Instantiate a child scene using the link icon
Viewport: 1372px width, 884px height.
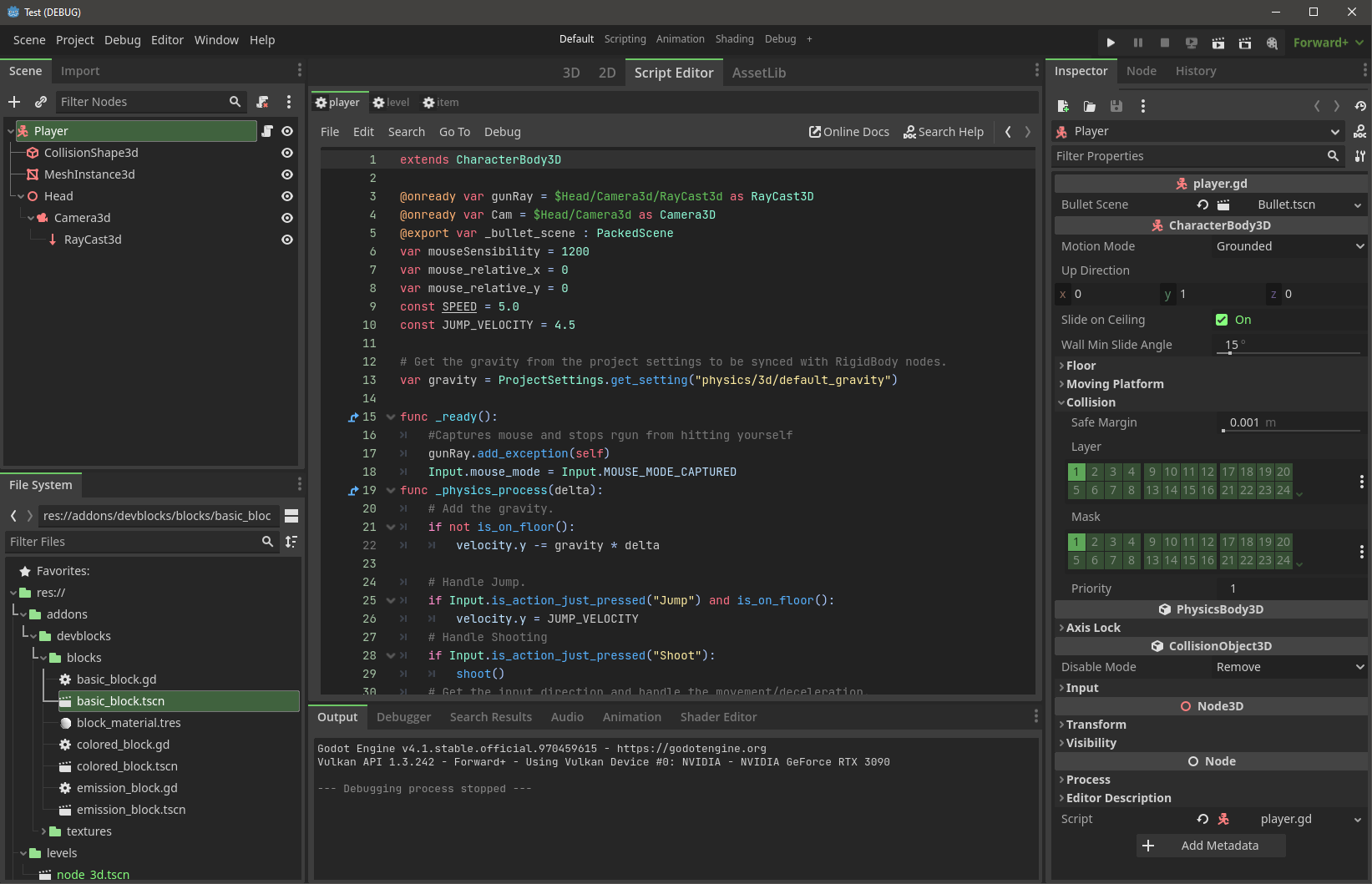coord(40,101)
